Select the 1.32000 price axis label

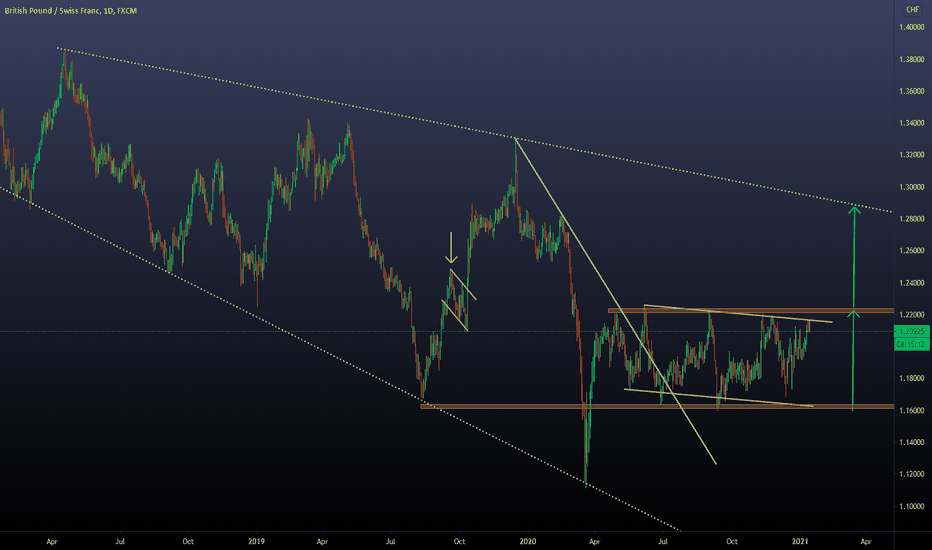coord(912,155)
